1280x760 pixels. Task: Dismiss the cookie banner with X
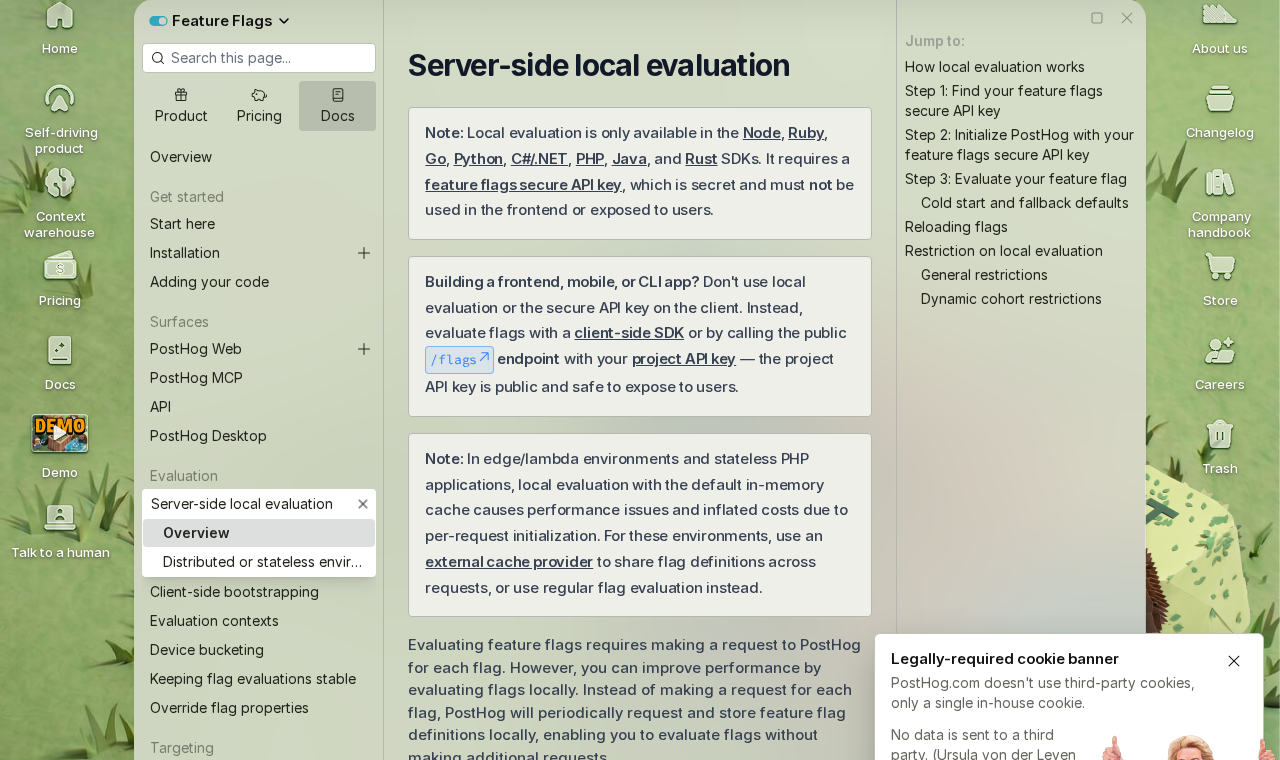pos(1234,661)
